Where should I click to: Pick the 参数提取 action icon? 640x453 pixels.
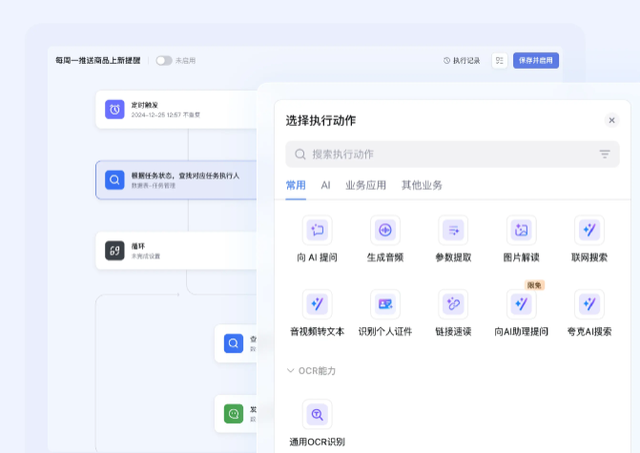tap(453, 230)
